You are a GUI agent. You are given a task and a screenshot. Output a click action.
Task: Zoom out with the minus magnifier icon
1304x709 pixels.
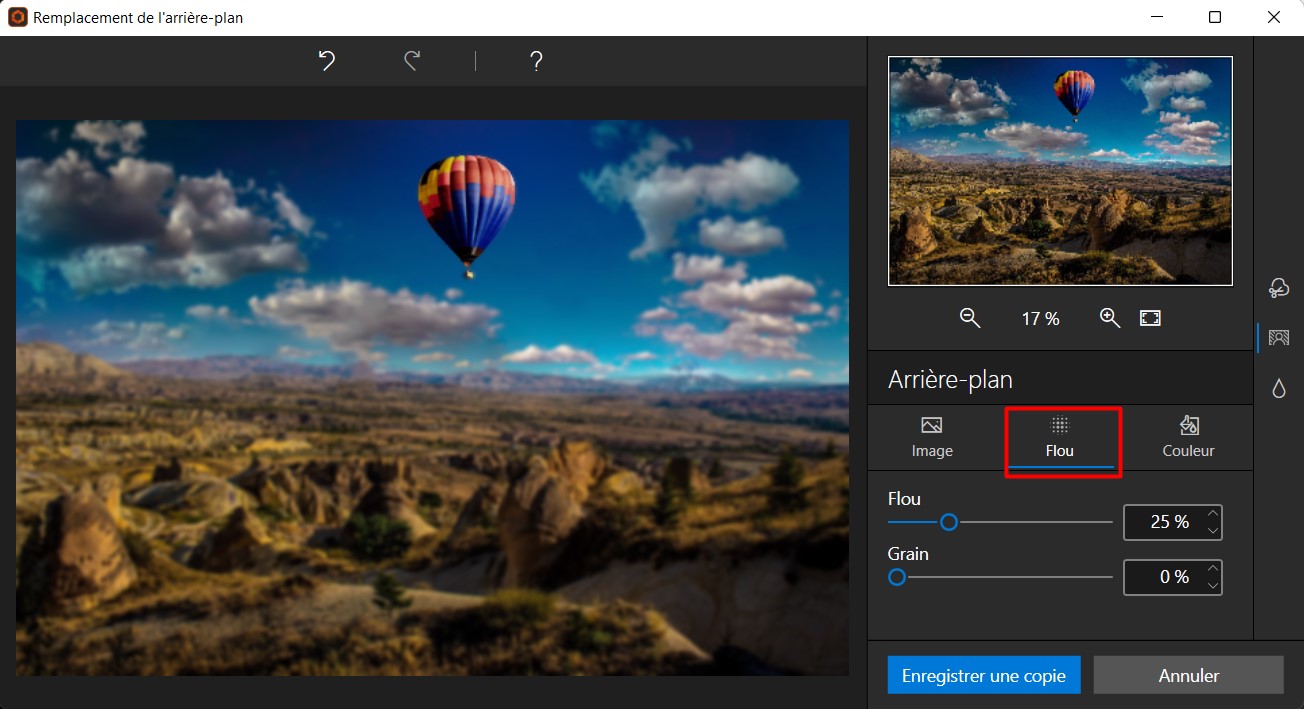969,318
